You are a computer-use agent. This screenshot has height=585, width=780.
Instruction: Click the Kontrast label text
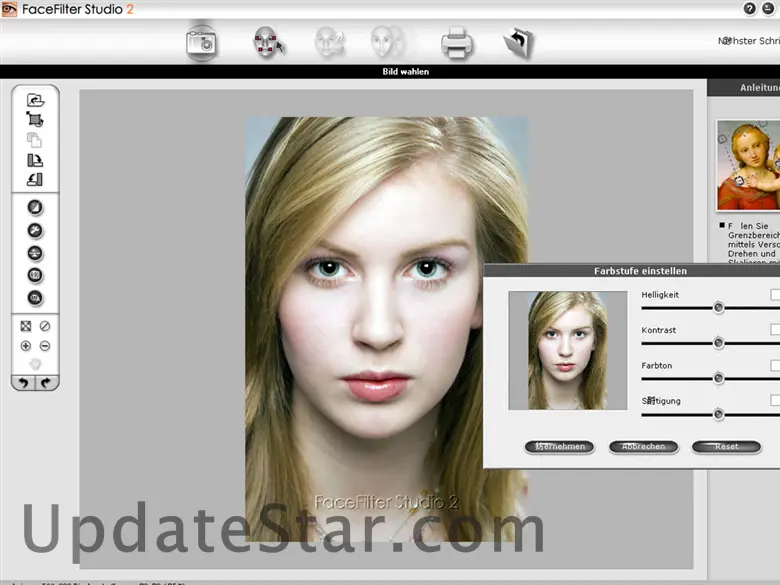659,330
